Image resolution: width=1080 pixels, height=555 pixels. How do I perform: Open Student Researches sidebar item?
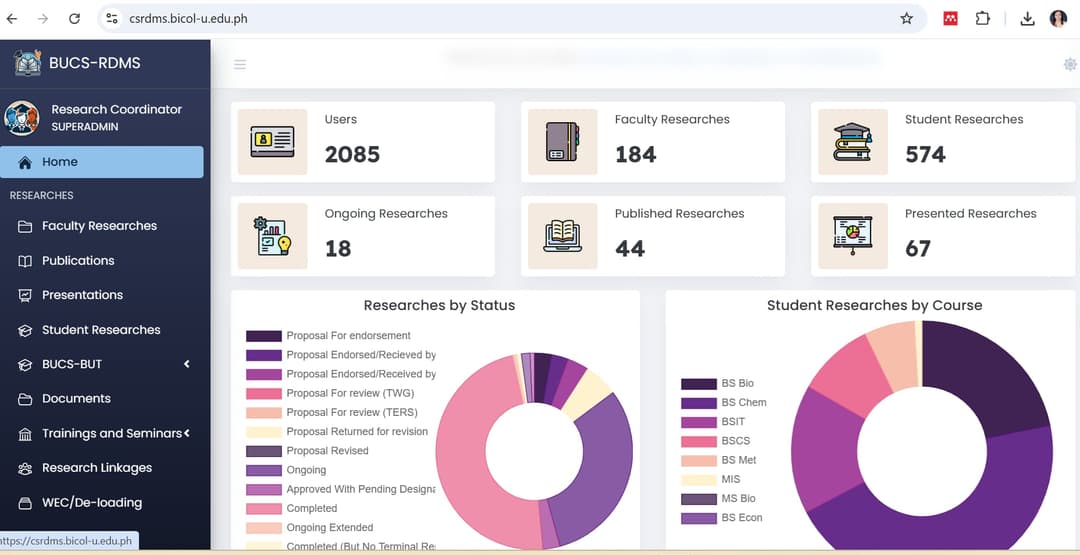coord(103,330)
